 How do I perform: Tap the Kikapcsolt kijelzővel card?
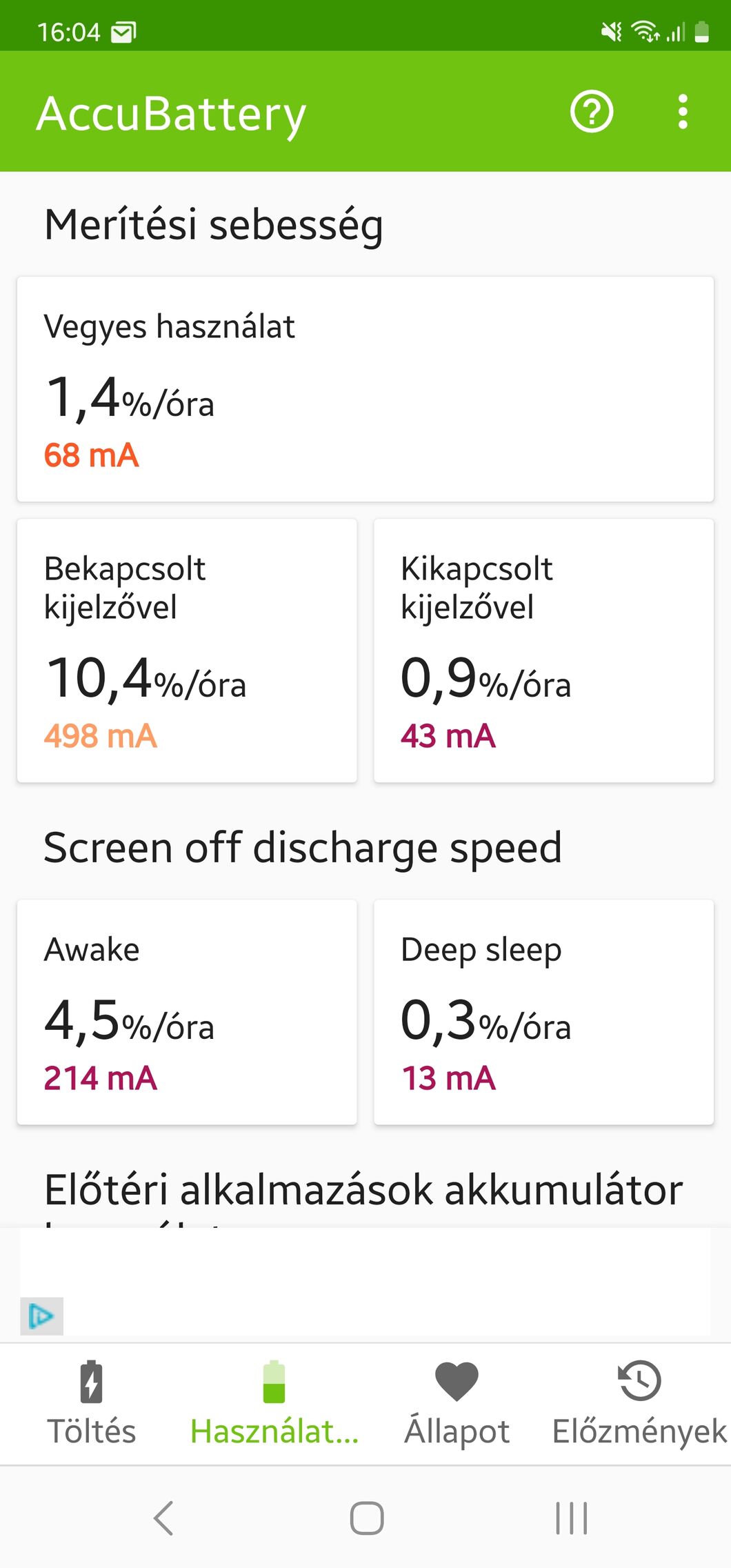(x=543, y=651)
